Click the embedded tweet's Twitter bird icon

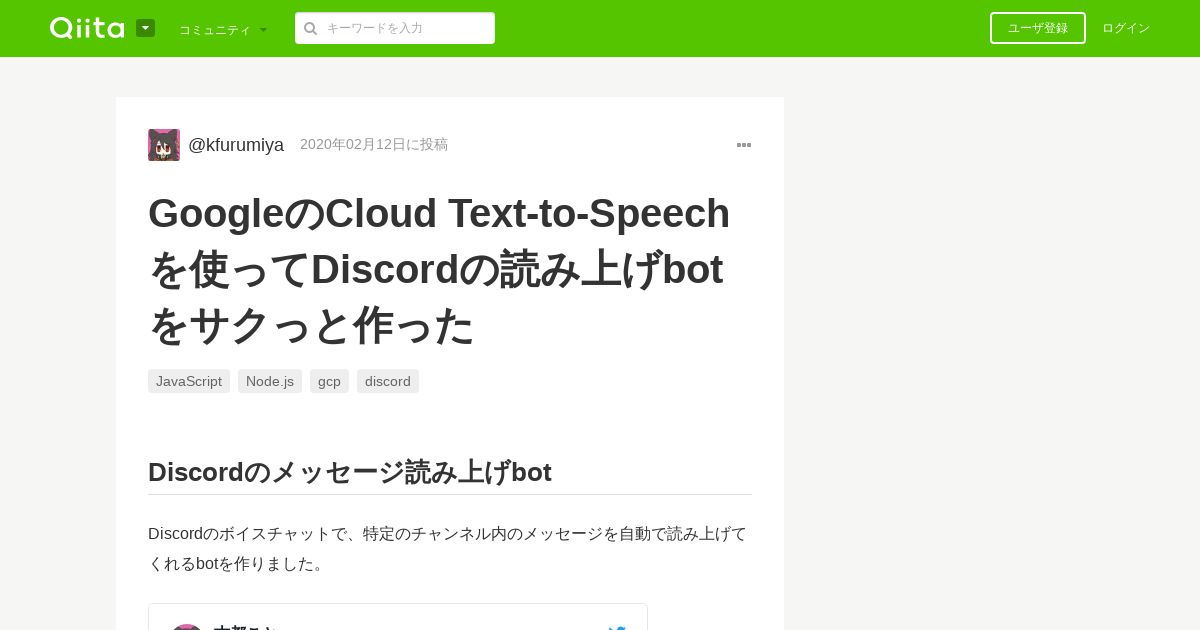(x=617, y=628)
